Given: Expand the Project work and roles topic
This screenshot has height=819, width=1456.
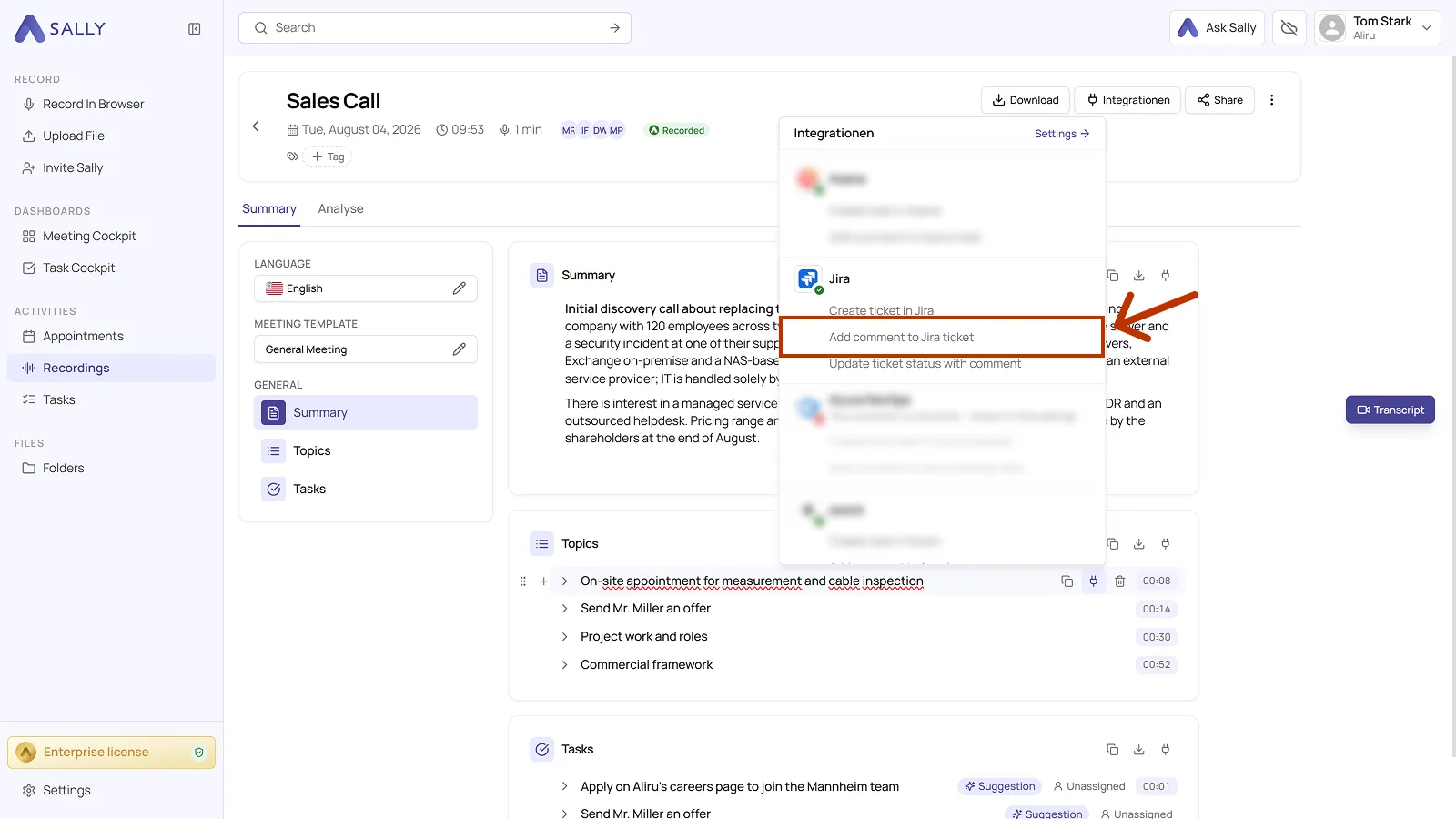Looking at the screenshot, I should tap(564, 637).
